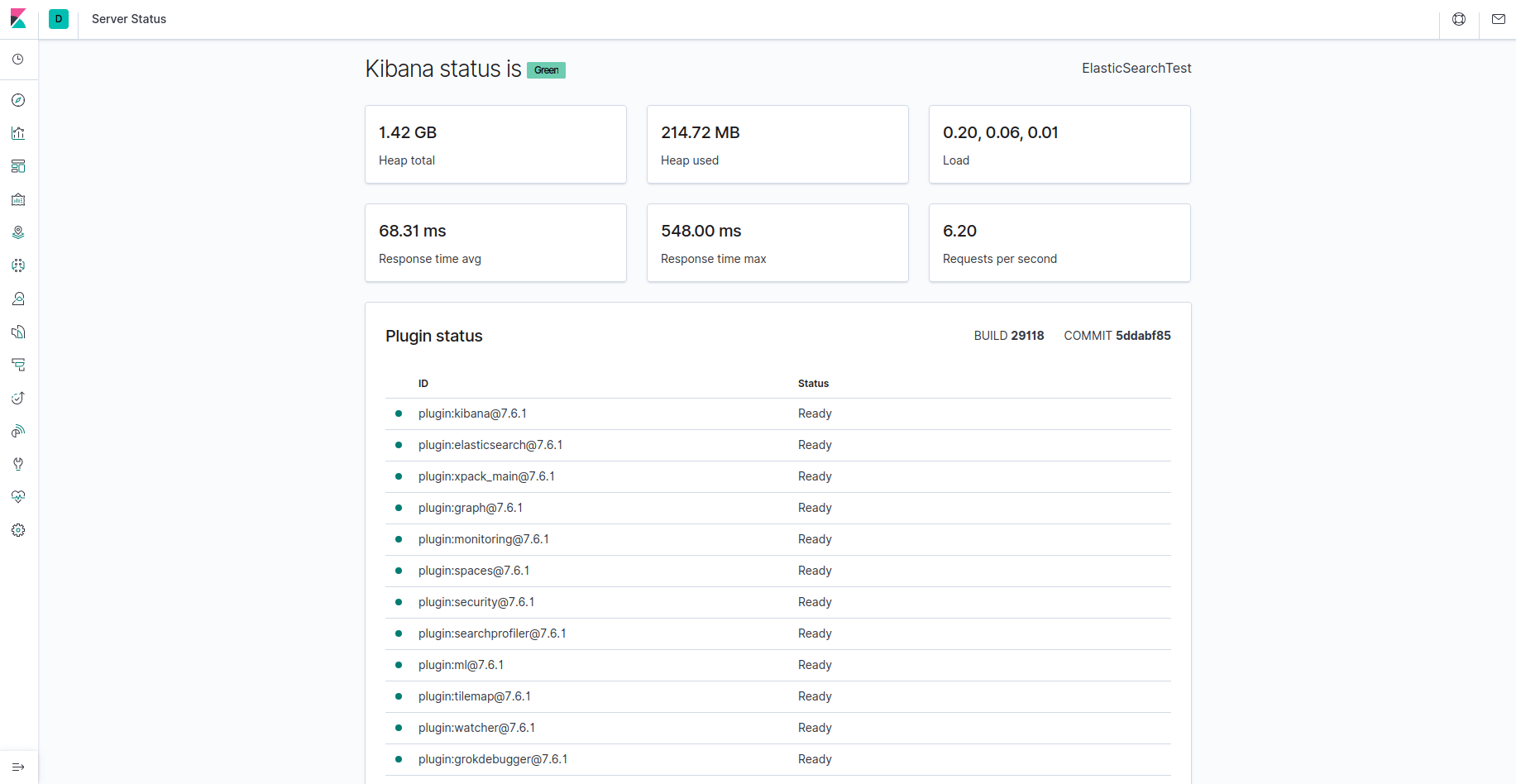The height and width of the screenshot is (784, 1516).
Task: Open Dev Tools wrench icon
Action: pyautogui.click(x=18, y=464)
